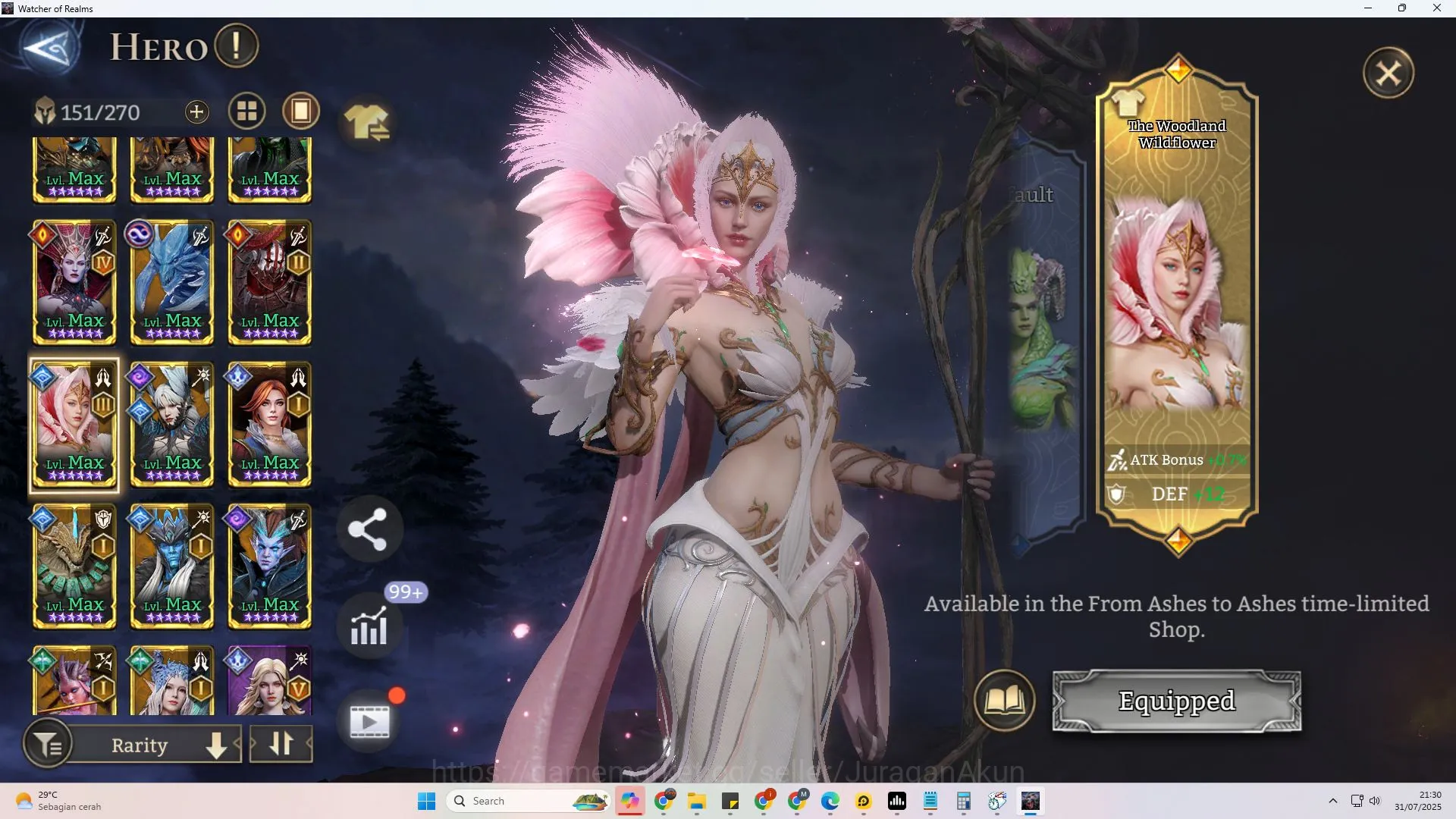Open the skin lore book icon
The image size is (1456, 819).
point(1005,701)
